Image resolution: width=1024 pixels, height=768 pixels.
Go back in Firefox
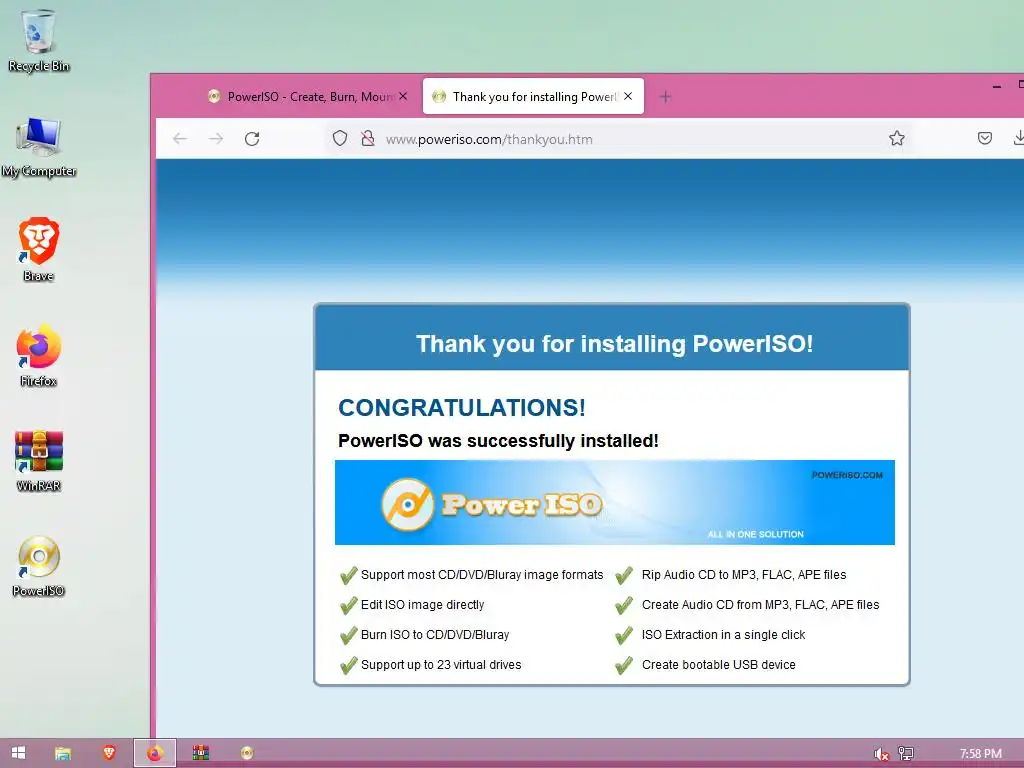[180, 138]
